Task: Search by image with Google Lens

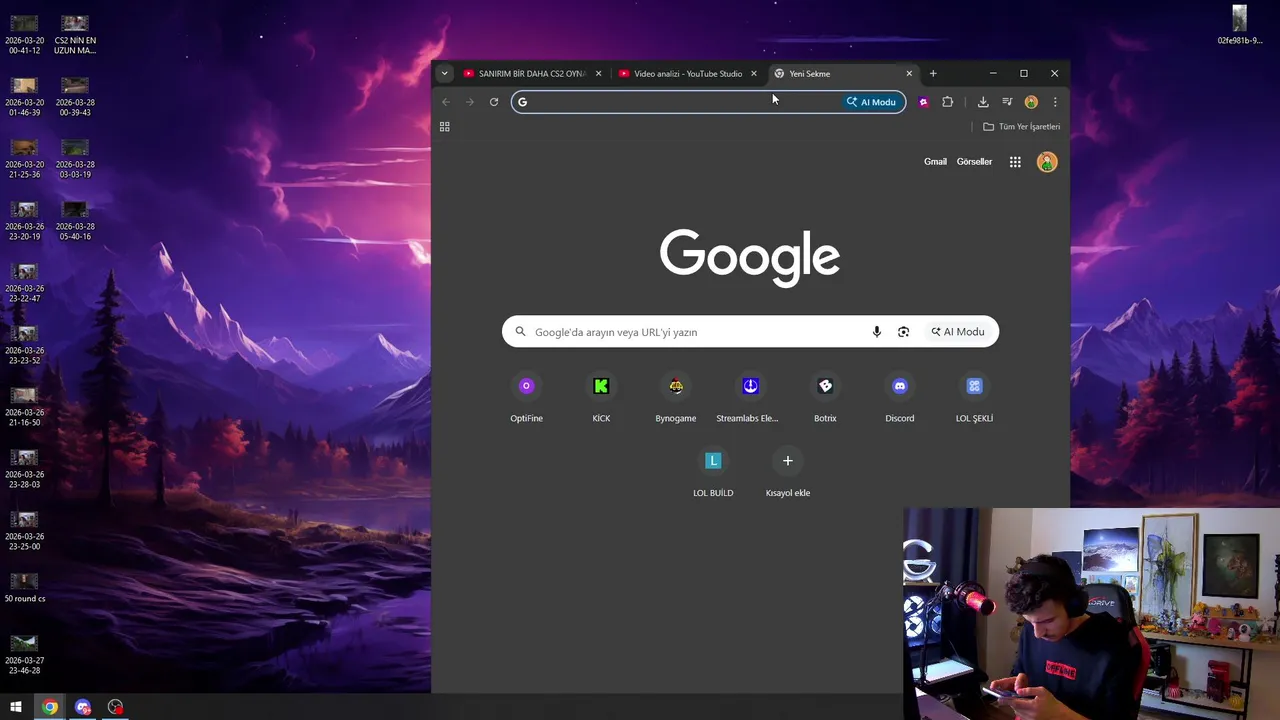Action: coord(903,332)
